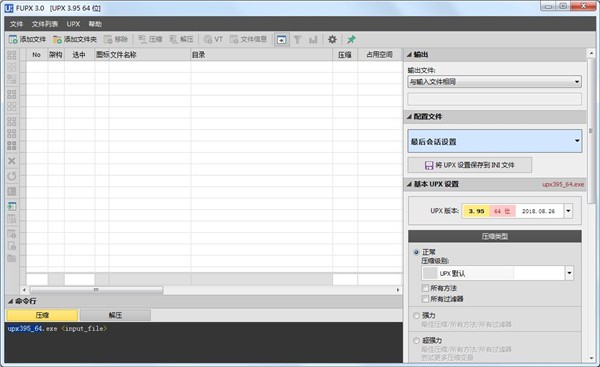This screenshot has width=600, height=367.
Task: Click the green-arrow import panel icon in the sidebar
Action: click(x=12, y=206)
